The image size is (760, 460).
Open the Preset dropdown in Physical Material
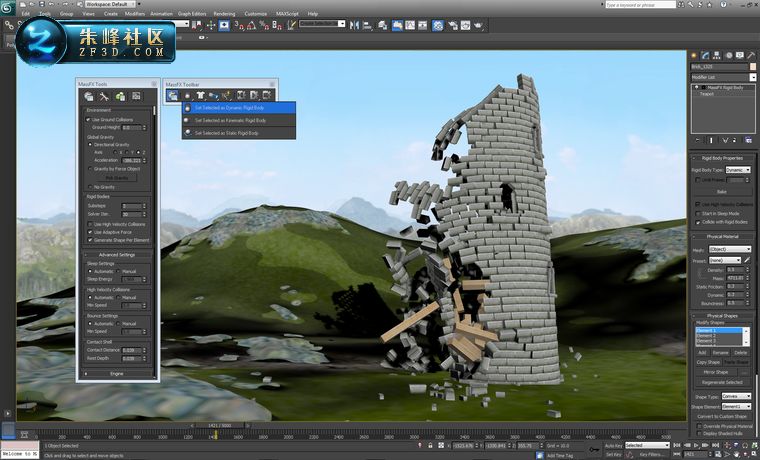[725, 260]
